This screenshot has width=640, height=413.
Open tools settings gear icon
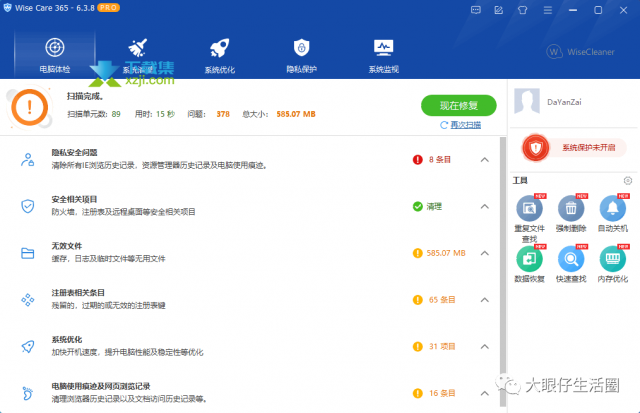pos(628,180)
